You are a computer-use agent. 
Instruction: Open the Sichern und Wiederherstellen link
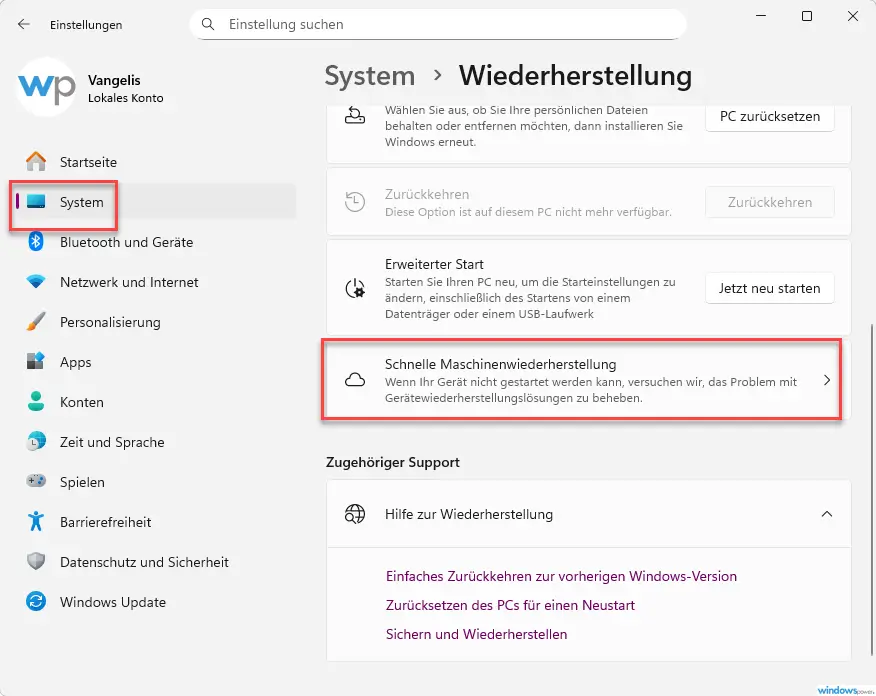[476, 634]
